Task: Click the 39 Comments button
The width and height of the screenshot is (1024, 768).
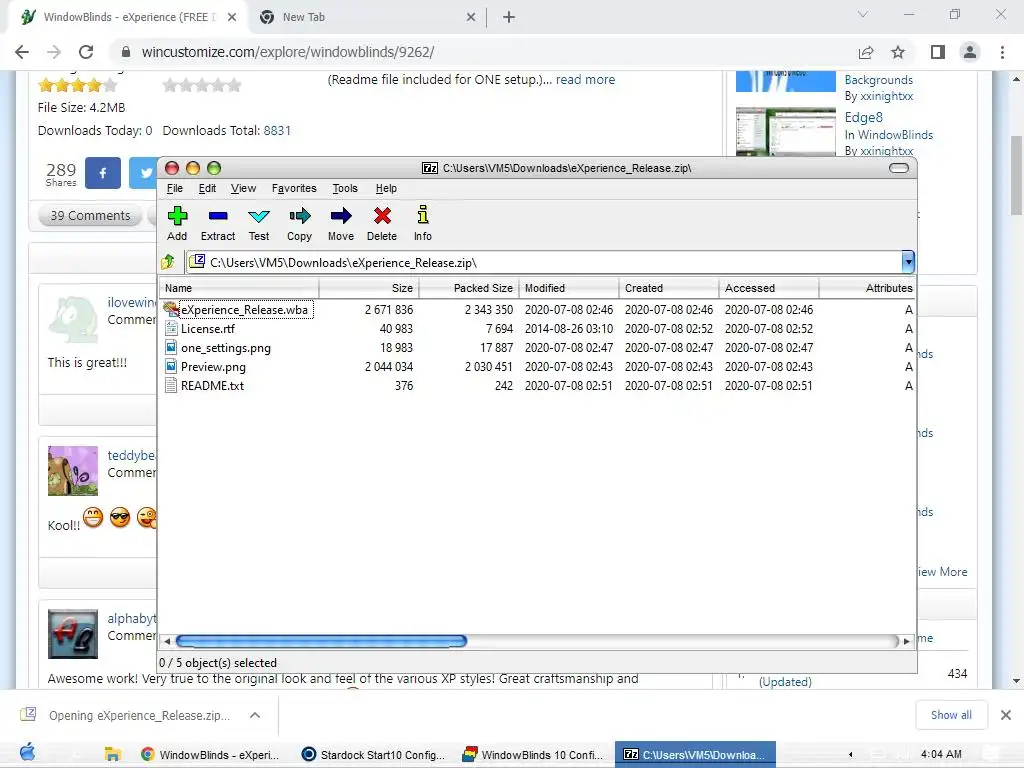Action: click(x=90, y=216)
